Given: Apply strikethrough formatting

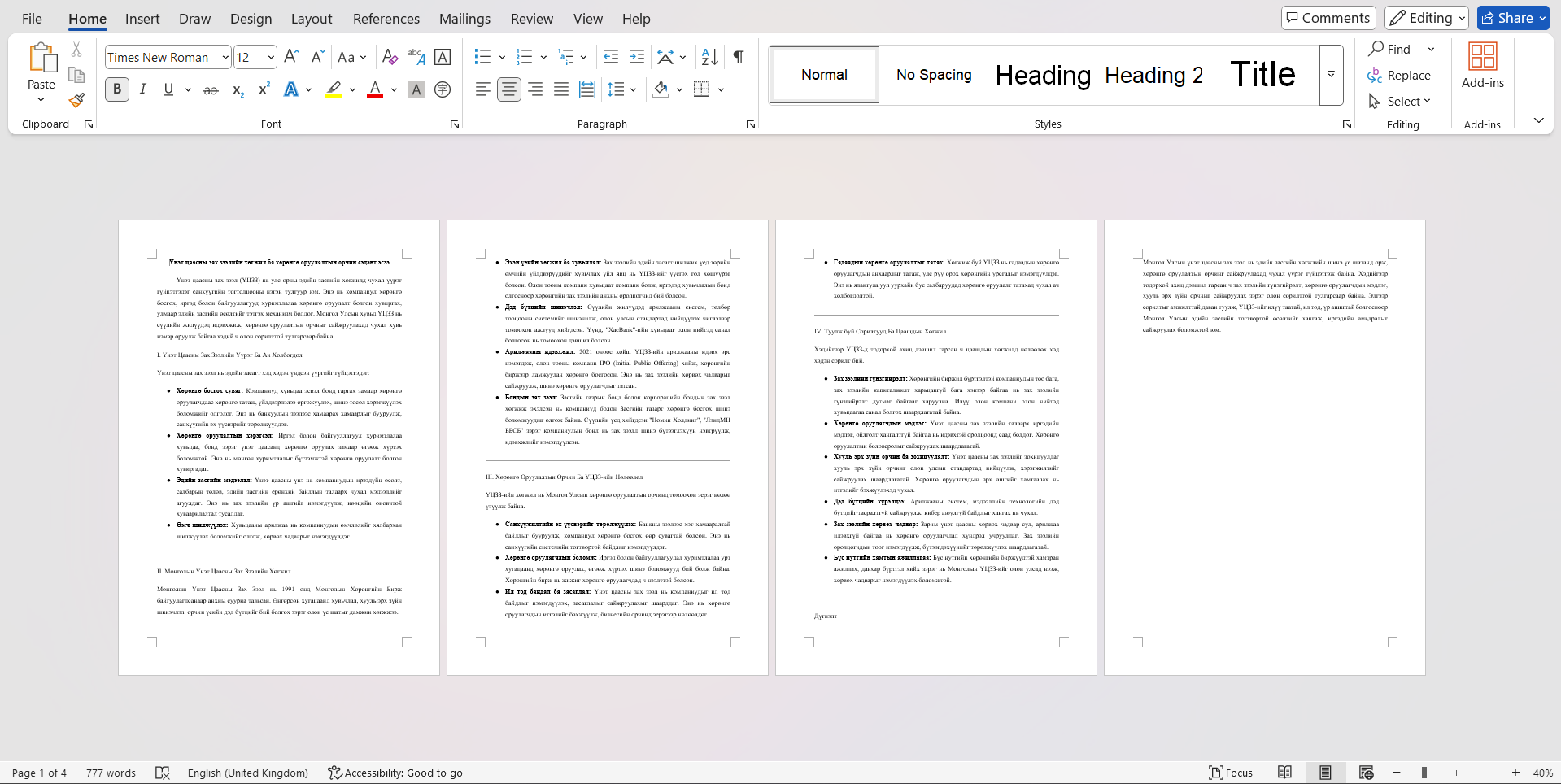Looking at the screenshot, I should [x=211, y=89].
